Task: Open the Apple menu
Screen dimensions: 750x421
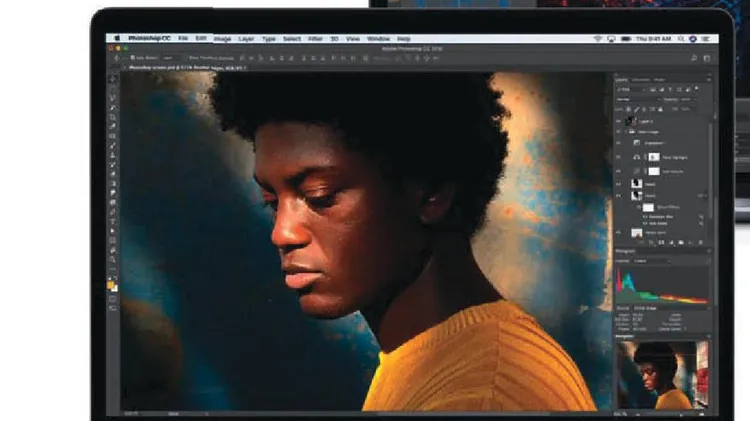Action: (x=117, y=38)
